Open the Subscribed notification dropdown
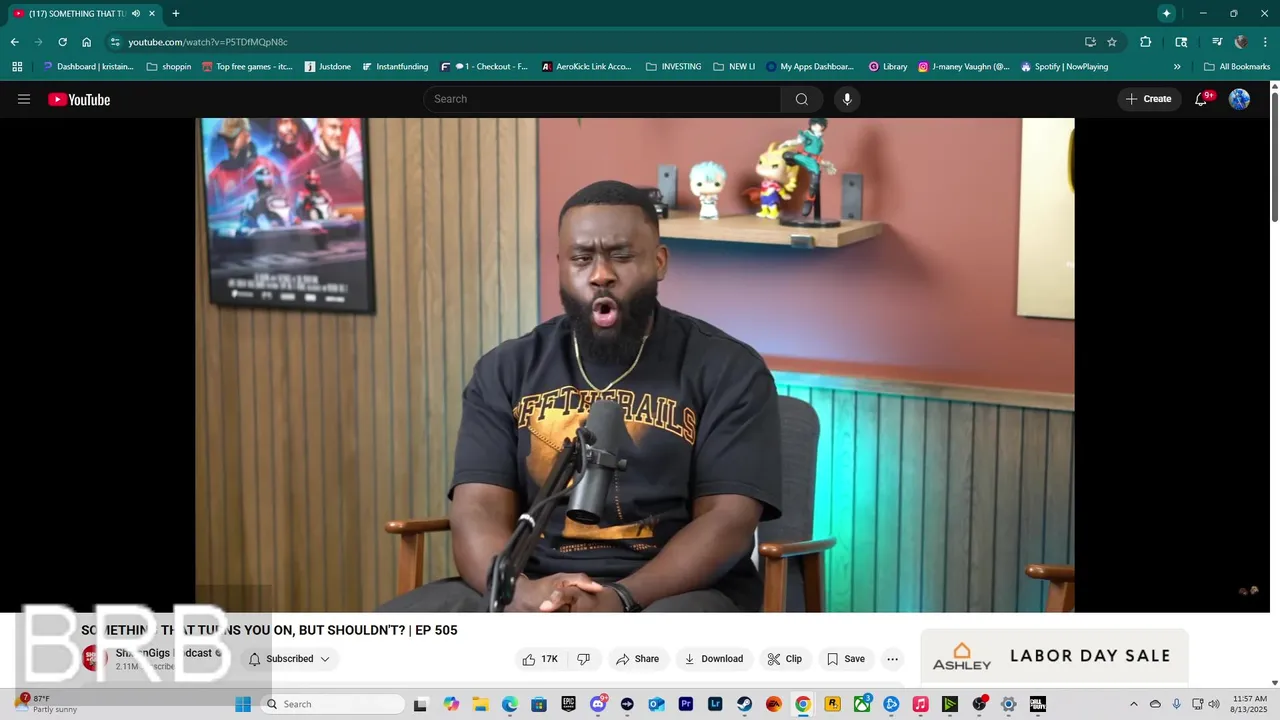1280x720 pixels. 290,659
